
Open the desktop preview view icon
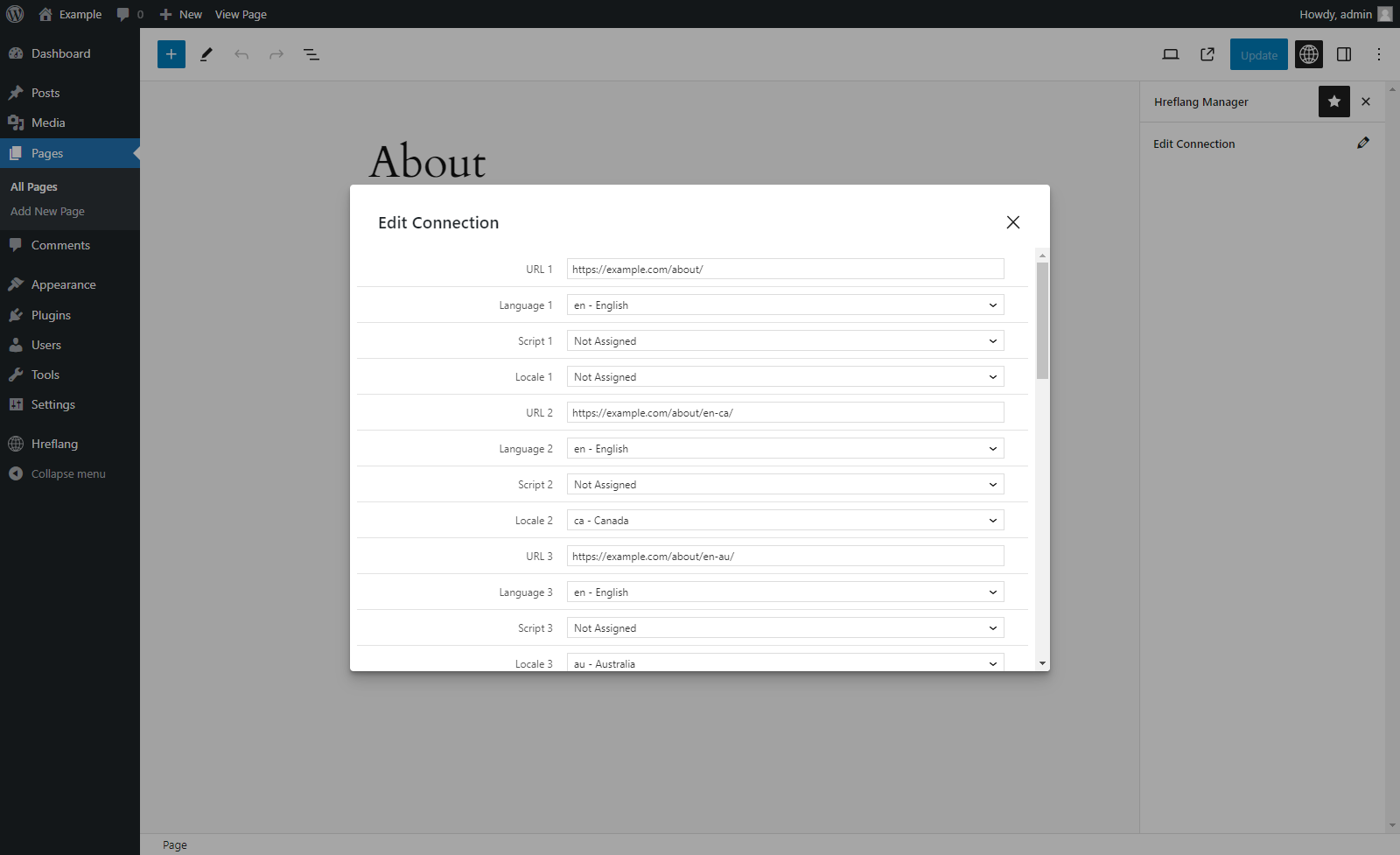click(x=1171, y=54)
